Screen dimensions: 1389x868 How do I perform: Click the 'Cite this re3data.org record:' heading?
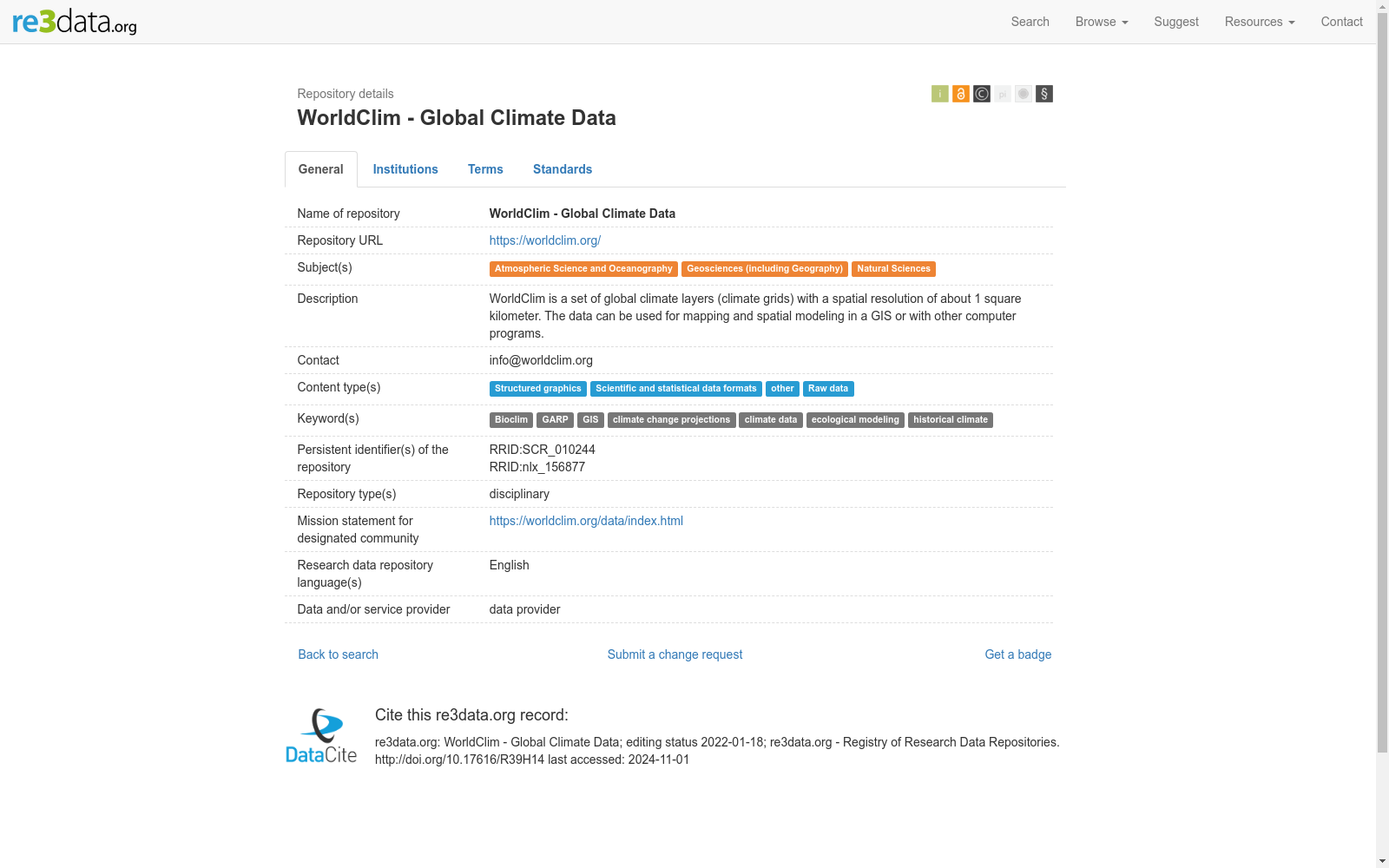tap(471, 715)
